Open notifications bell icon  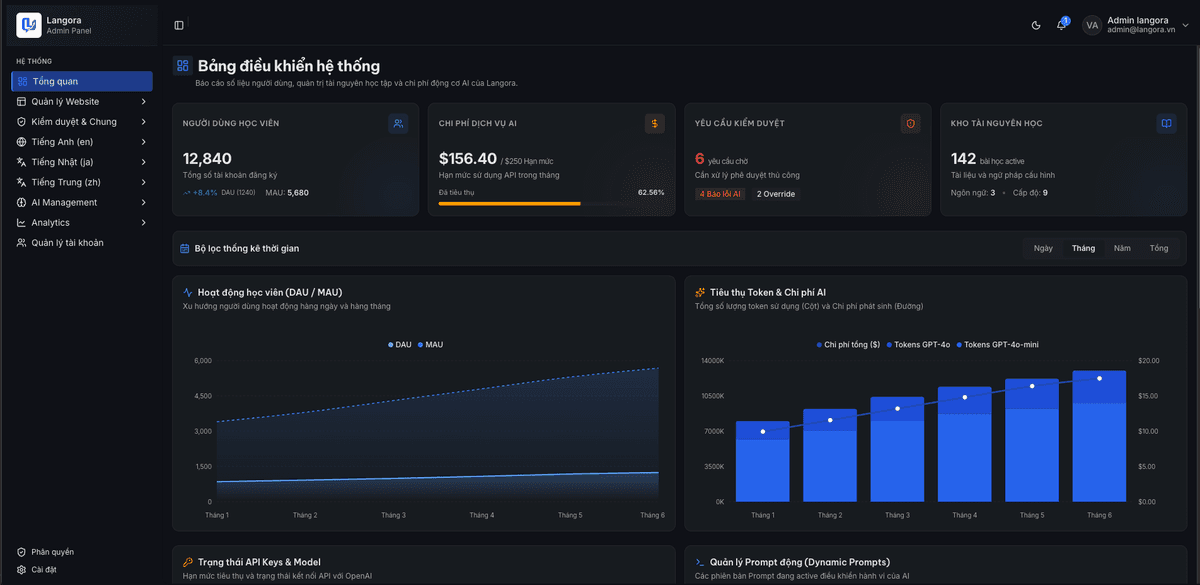pyautogui.click(x=1061, y=25)
